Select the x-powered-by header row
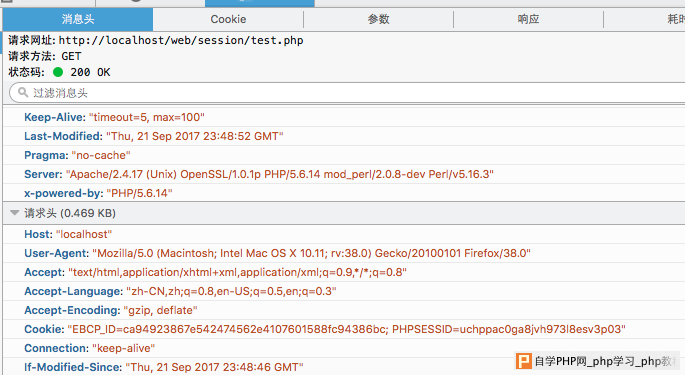 click(344, 193)
